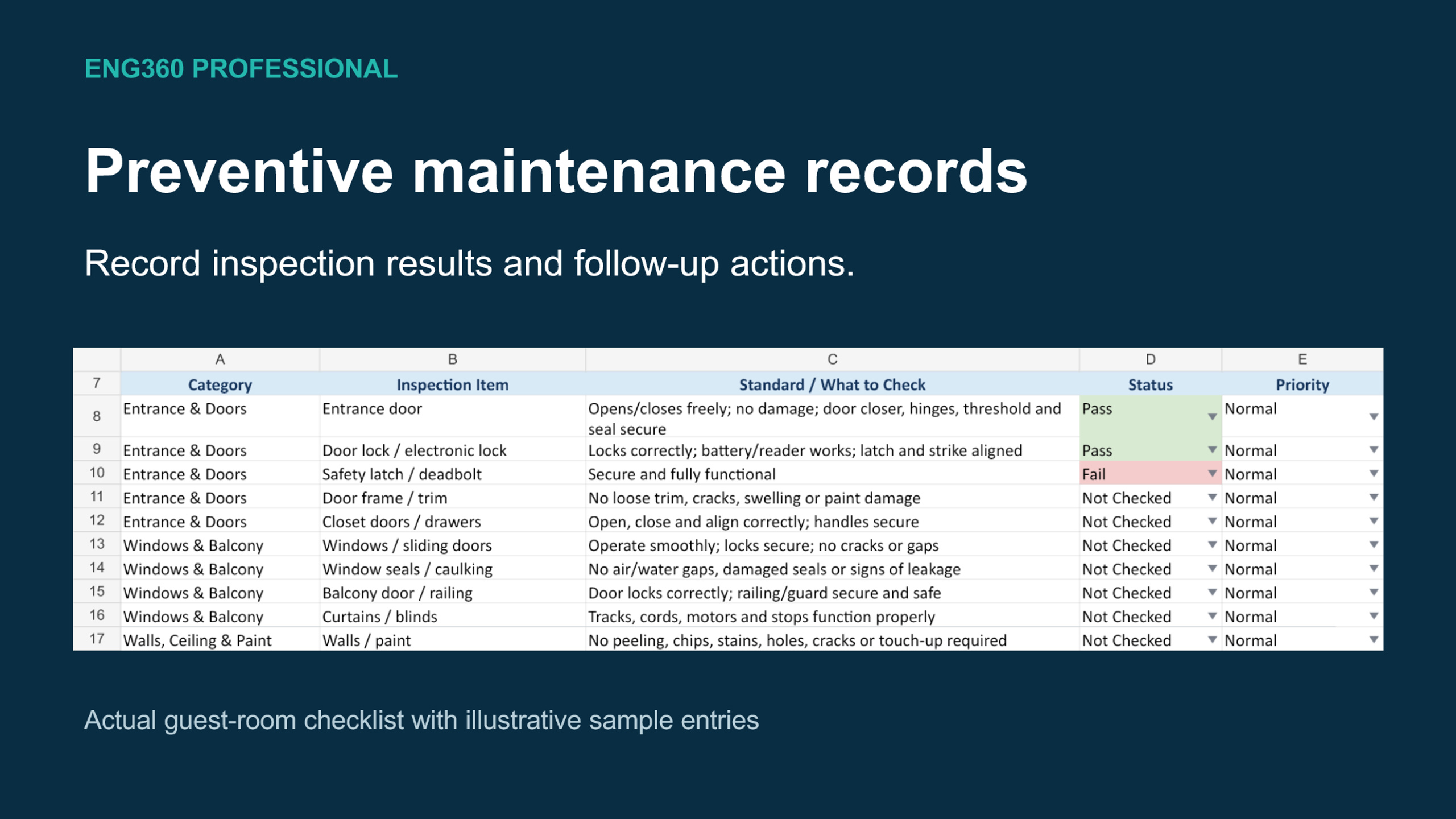Select the Door lock / electronic lock cell
1456x819 pixels.
point(453,449)
